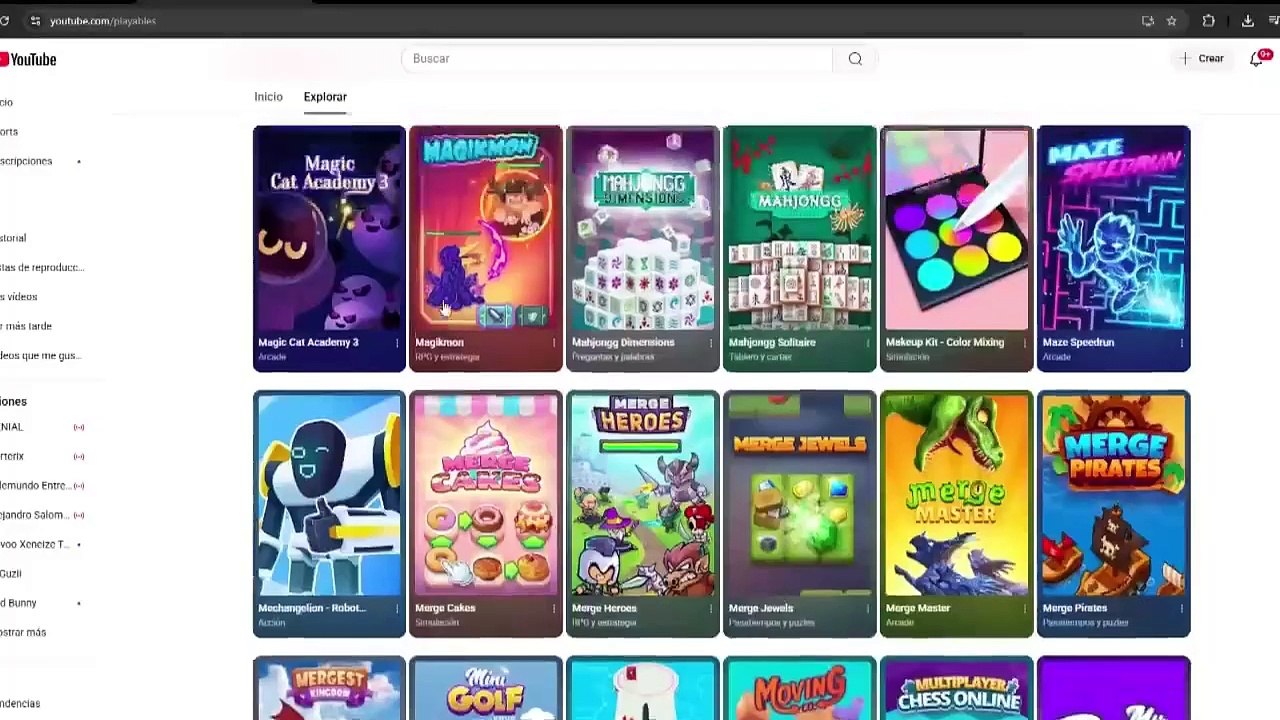Open the more options menu for Makeup Kit

[1025, 343]
